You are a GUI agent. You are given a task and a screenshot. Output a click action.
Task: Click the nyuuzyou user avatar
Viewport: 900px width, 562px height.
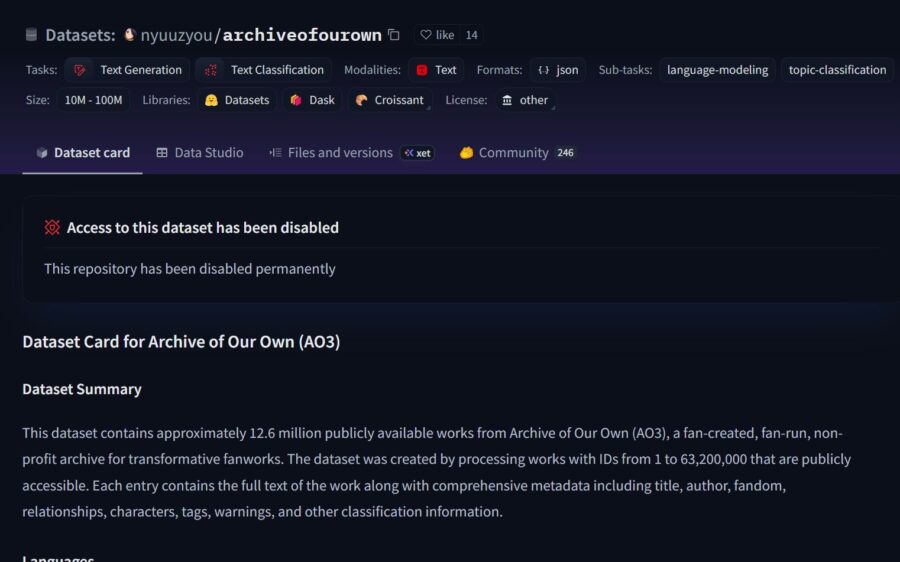click(x=130, y=34)
